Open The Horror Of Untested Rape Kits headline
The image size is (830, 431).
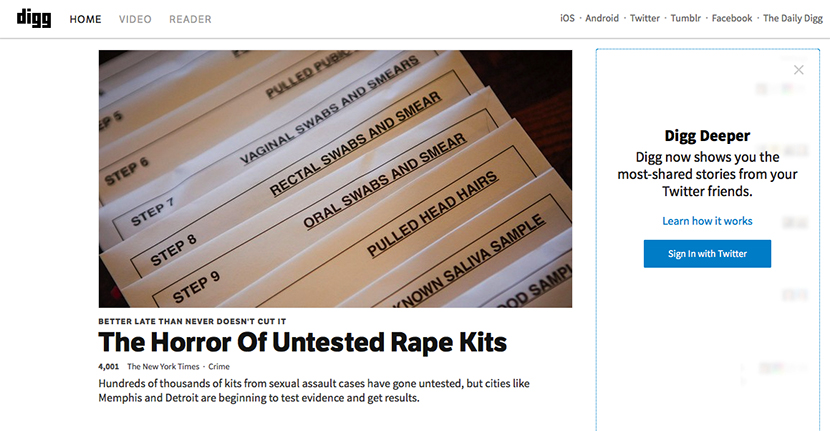(302, 342)
